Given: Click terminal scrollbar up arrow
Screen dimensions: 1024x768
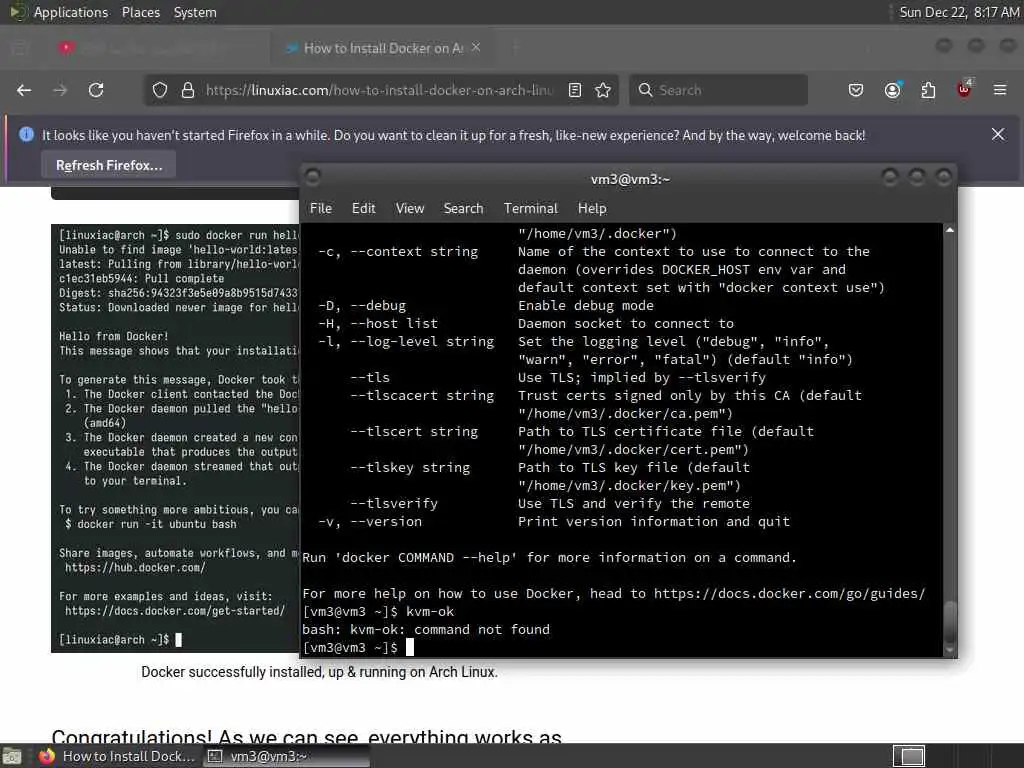Looking at the screenshot, I should (x=950, y=231).
